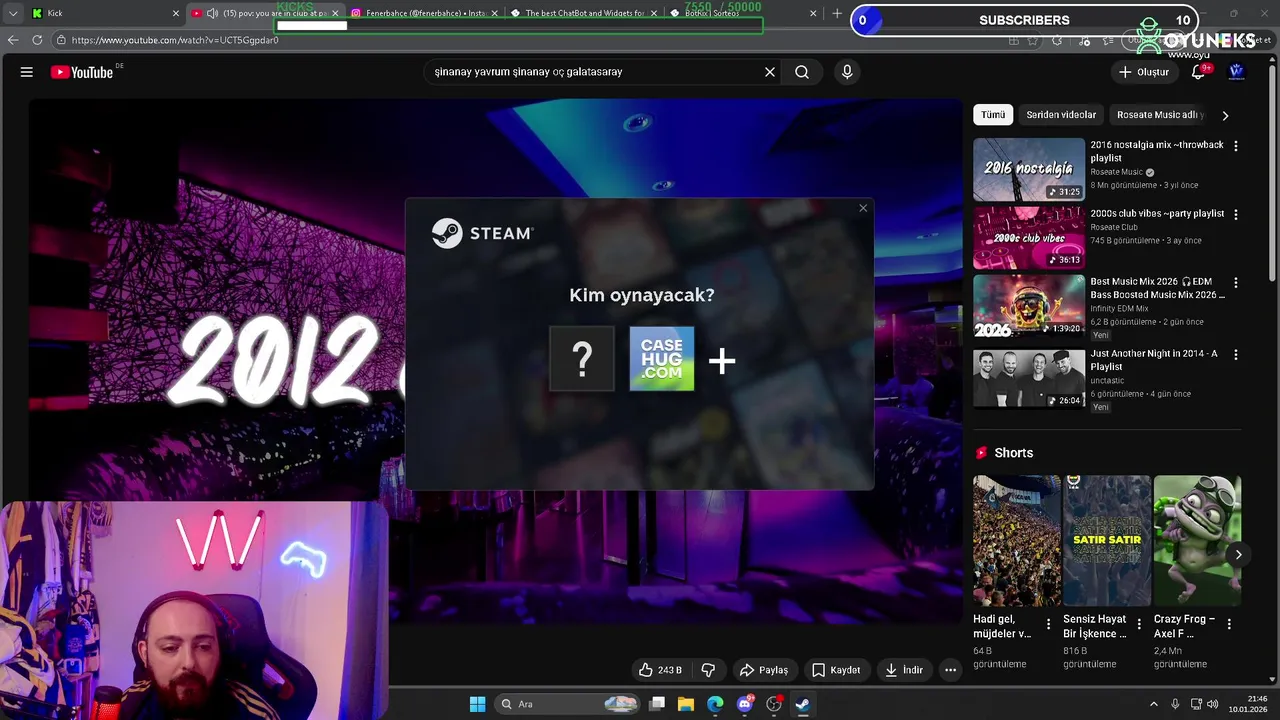
Task: Open Best Music Mix 2026 thumbnail
Action: click(1029, 306)
